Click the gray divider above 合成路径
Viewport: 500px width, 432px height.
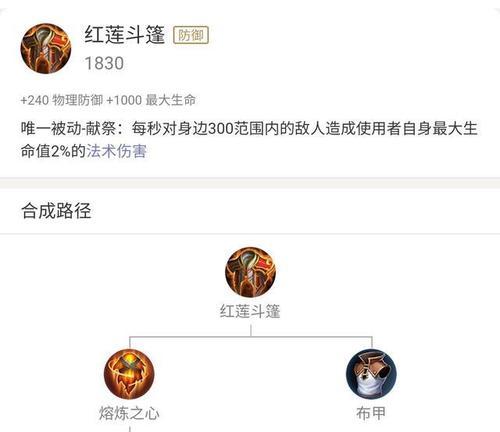click(250, 183)
